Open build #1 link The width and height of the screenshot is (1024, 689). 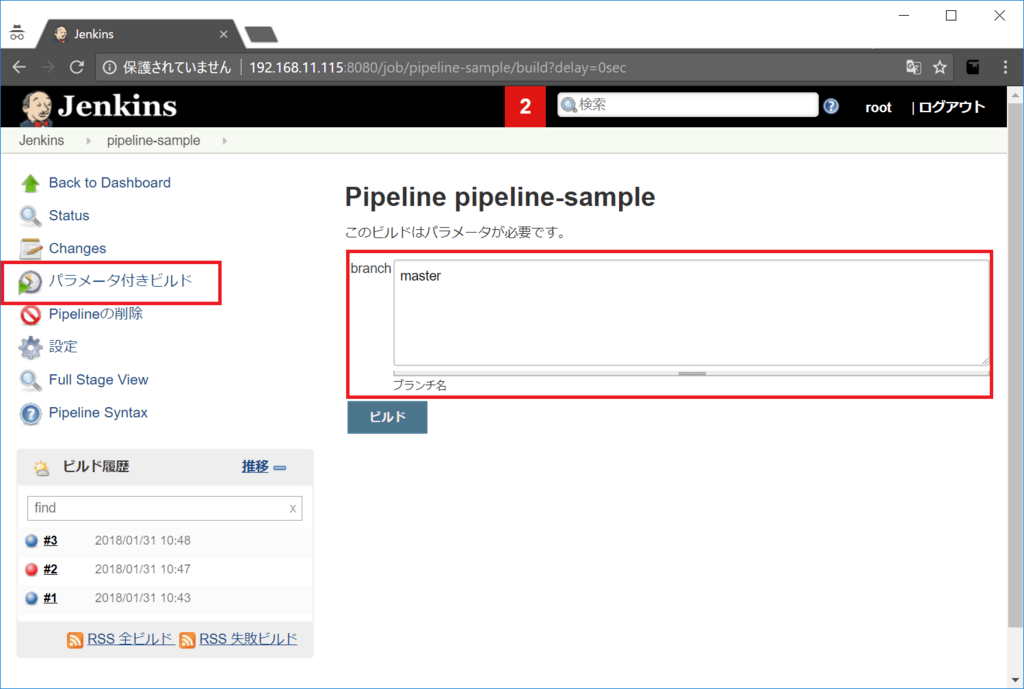(x=50, y=598)
